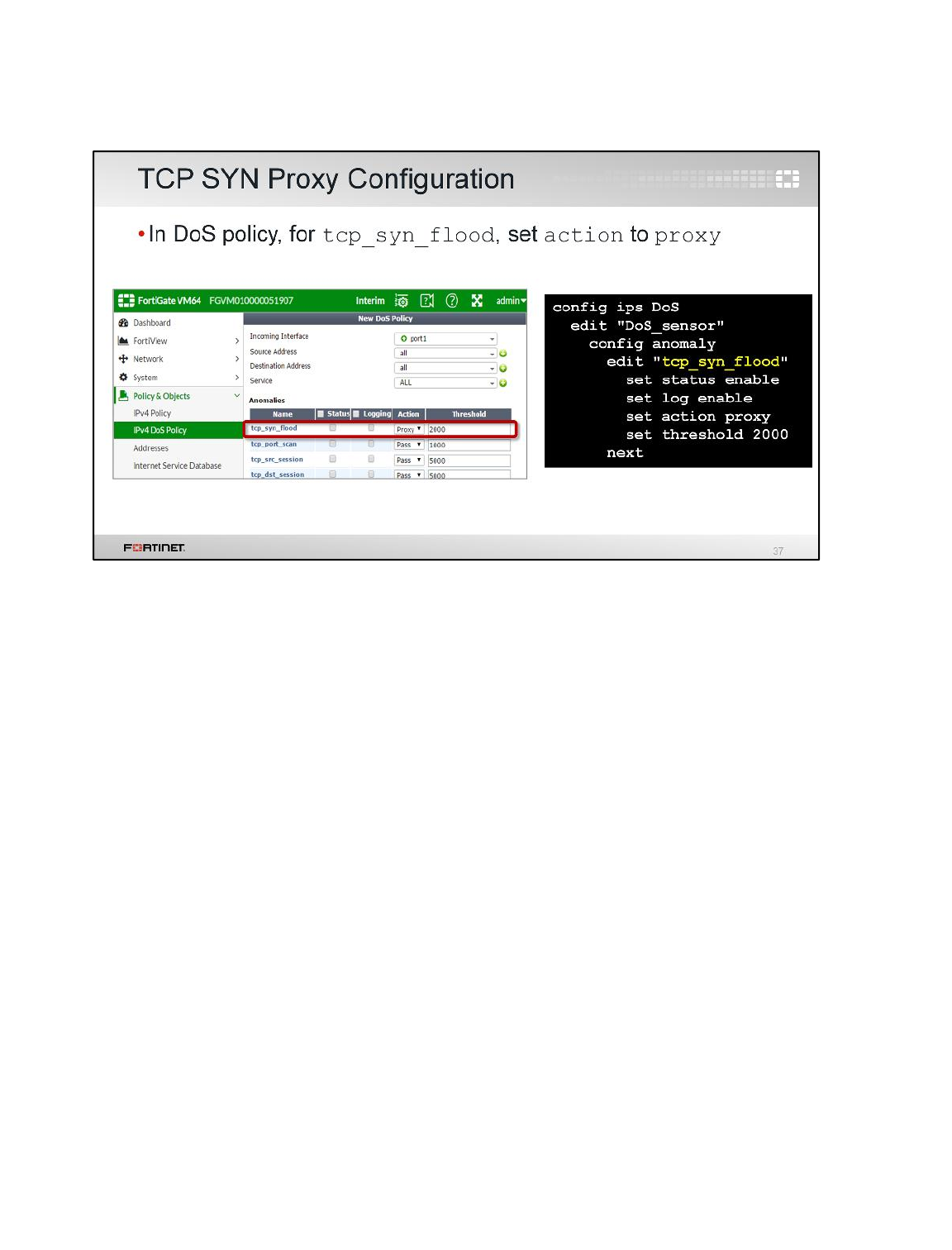Screen dimensions: 952x1250
Task: Toggle all Logging checkboxes in header
Action: 356,414
